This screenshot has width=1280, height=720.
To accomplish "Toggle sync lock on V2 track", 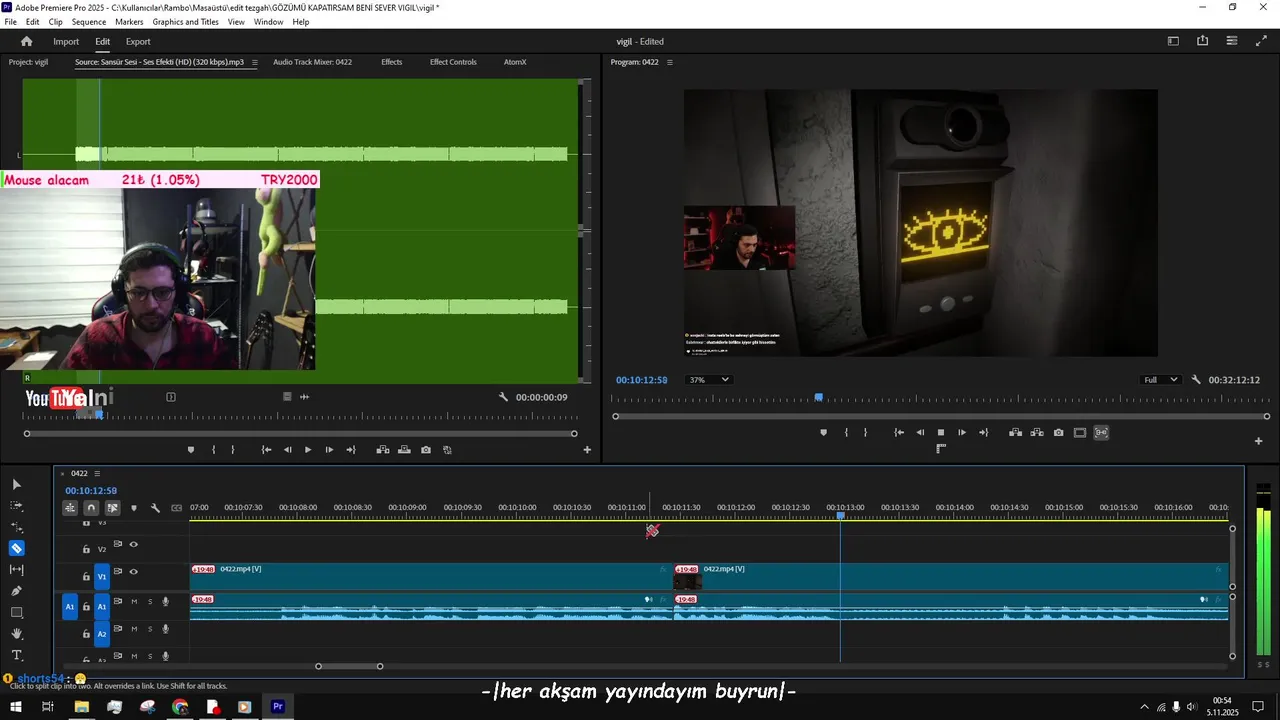I will [x=118, y=545].
